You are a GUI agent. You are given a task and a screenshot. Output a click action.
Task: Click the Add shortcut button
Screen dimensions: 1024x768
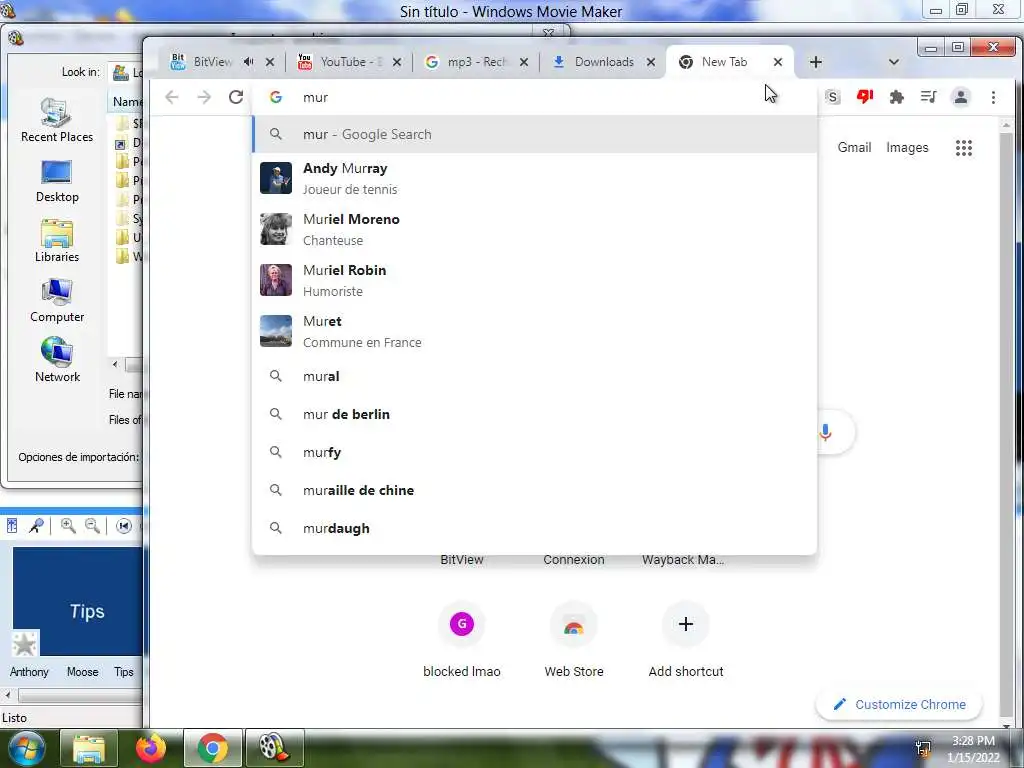[x=686, y=641]
